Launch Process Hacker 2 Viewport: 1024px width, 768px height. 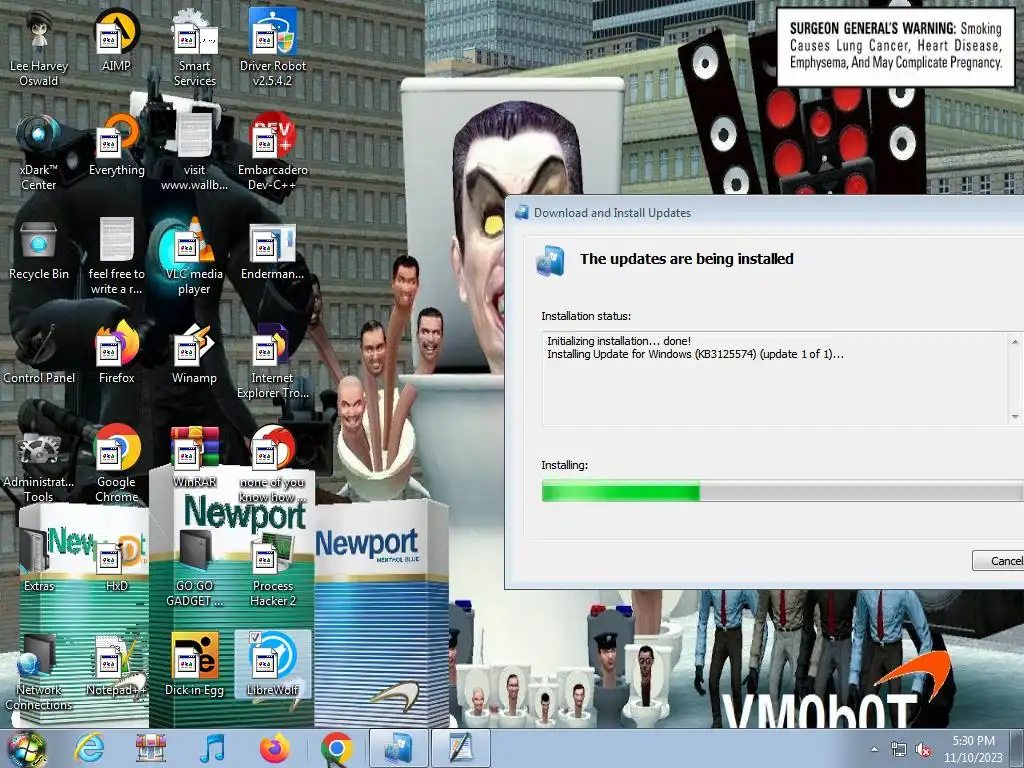272,568
